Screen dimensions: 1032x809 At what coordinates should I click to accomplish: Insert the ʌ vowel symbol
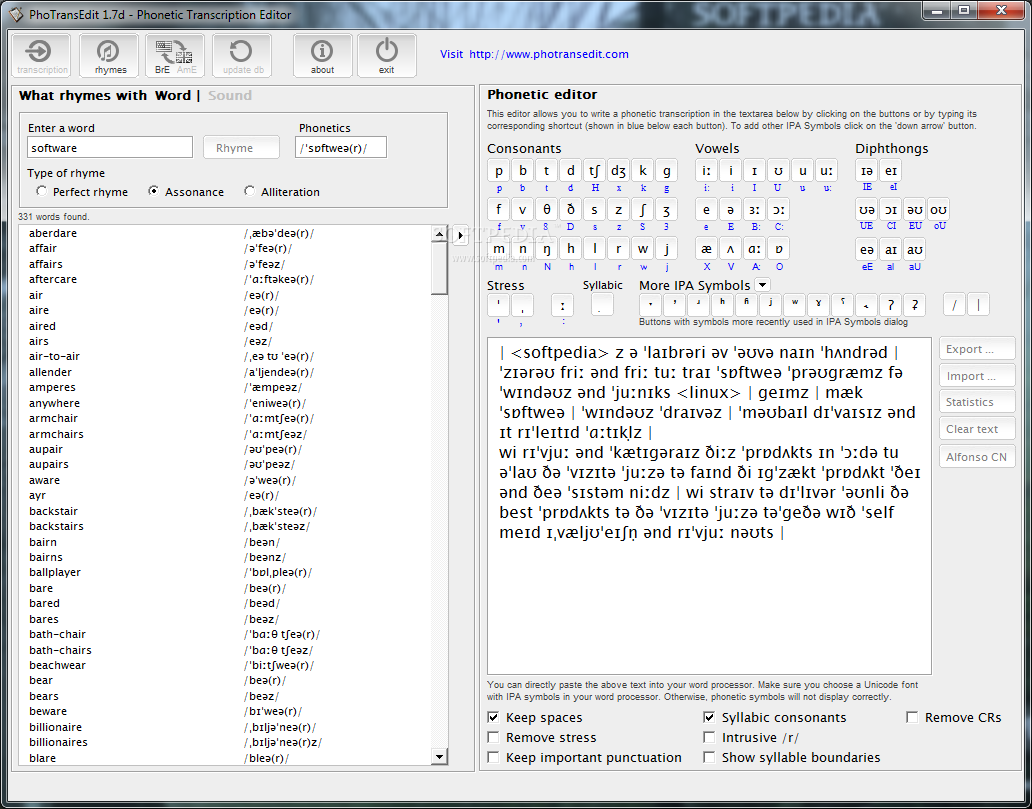[730, 249]
